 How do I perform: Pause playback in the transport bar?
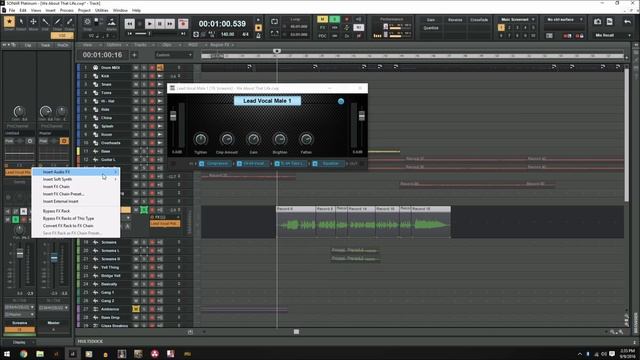click(160, 24)
